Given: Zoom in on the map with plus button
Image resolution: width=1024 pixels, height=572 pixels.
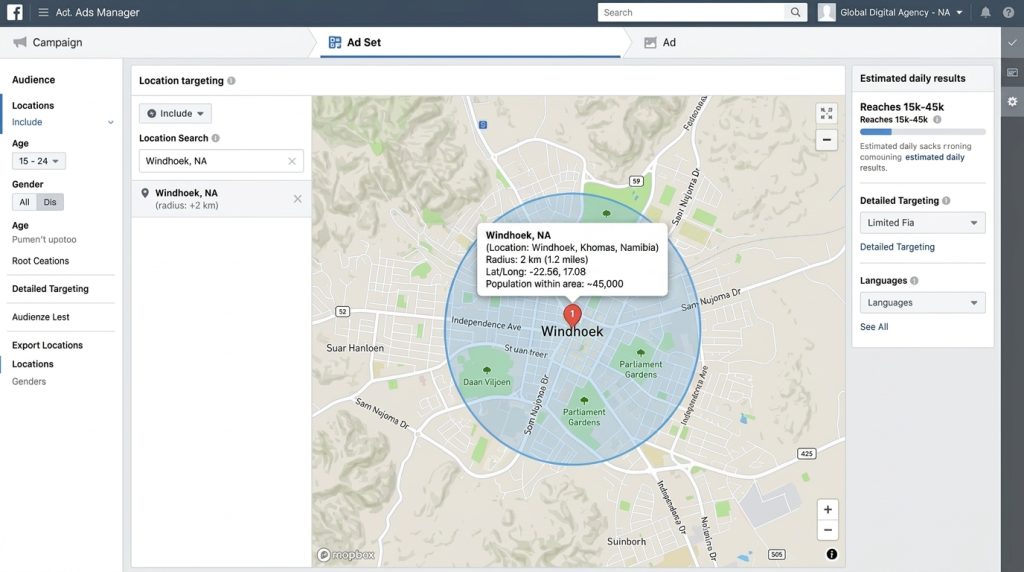Looking at the screenshot, I should [x=827, y=509].
